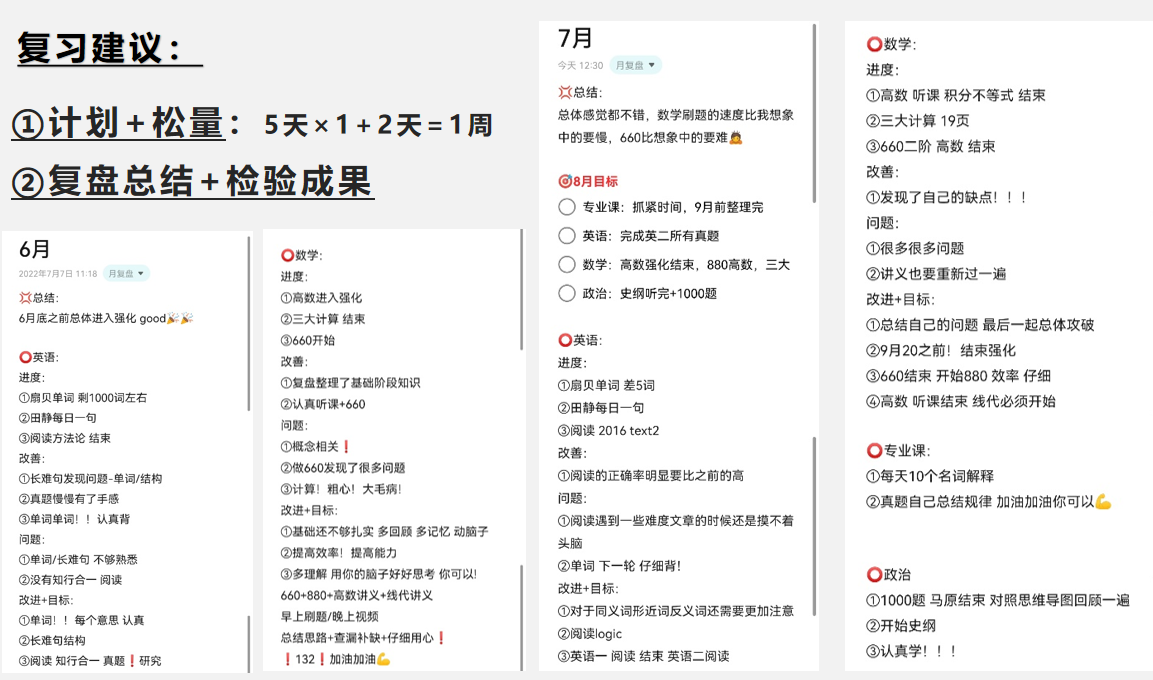Screen dimensions: 1153x680
Task: Click the flexed arm emoji after 加油加油你可以
Action: (x=1103, y=502)
